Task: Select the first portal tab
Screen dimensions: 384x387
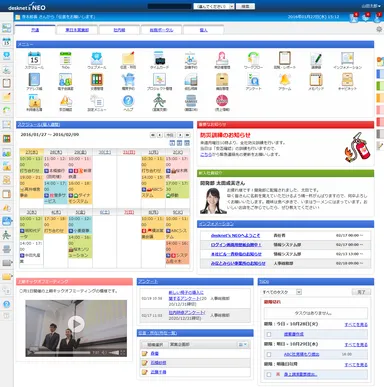Action: (35, 30)
